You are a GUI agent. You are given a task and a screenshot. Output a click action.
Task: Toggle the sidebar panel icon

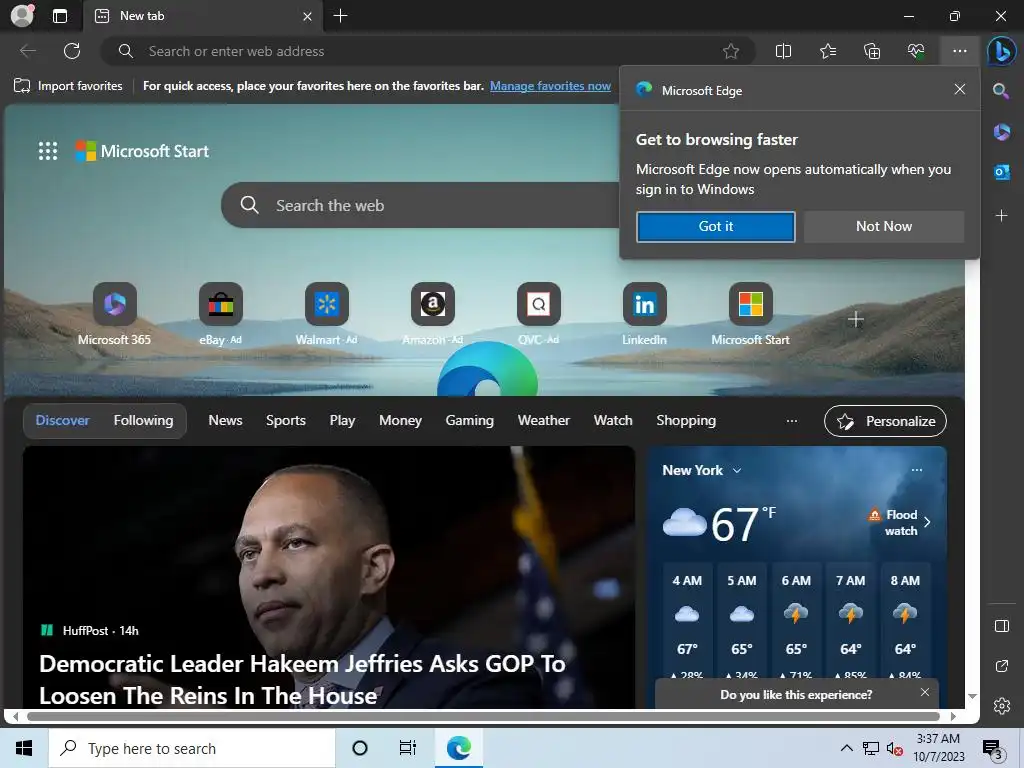(1001, 626)
